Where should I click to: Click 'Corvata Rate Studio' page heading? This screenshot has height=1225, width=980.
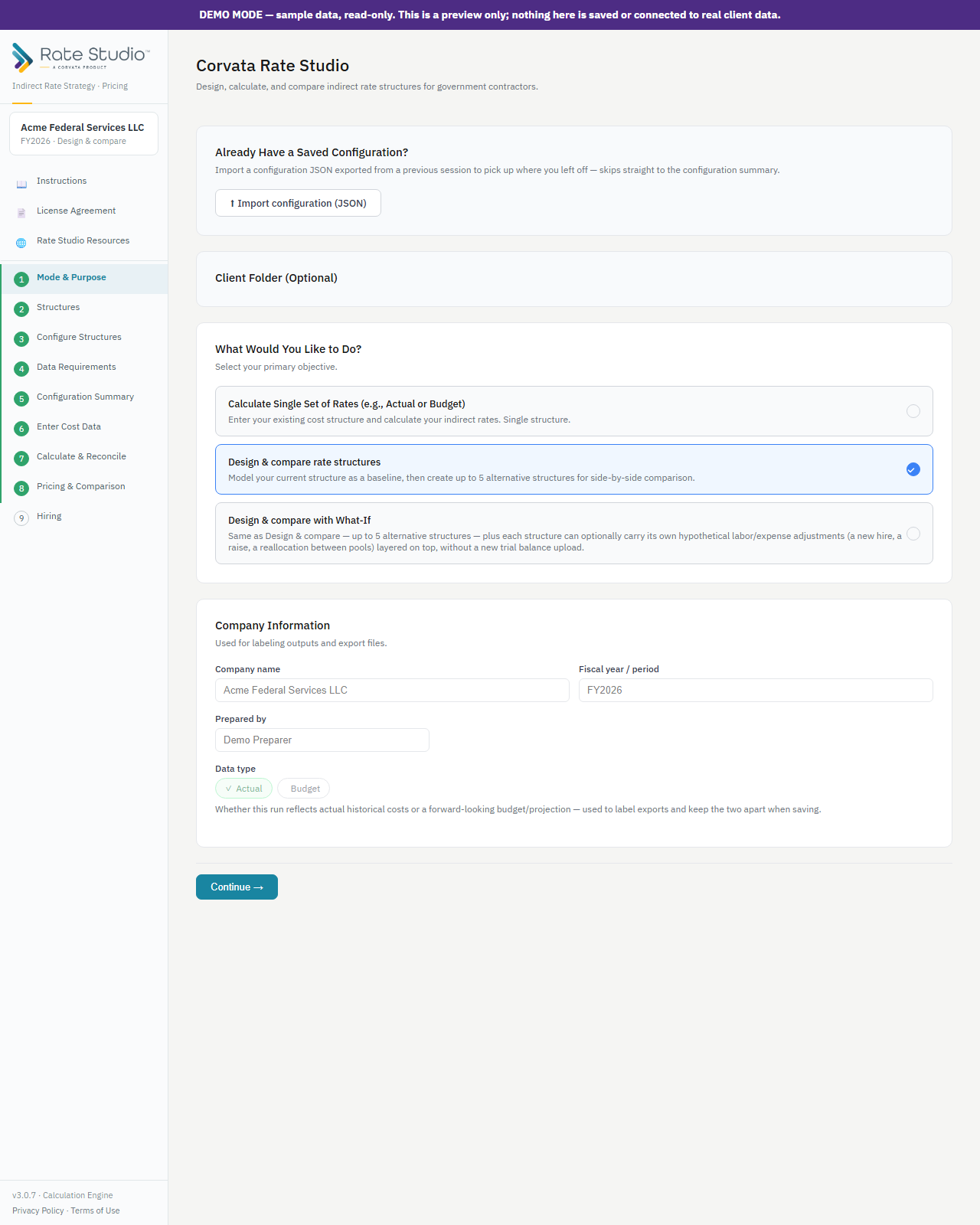pyautogui.click(x=273, y=66)
